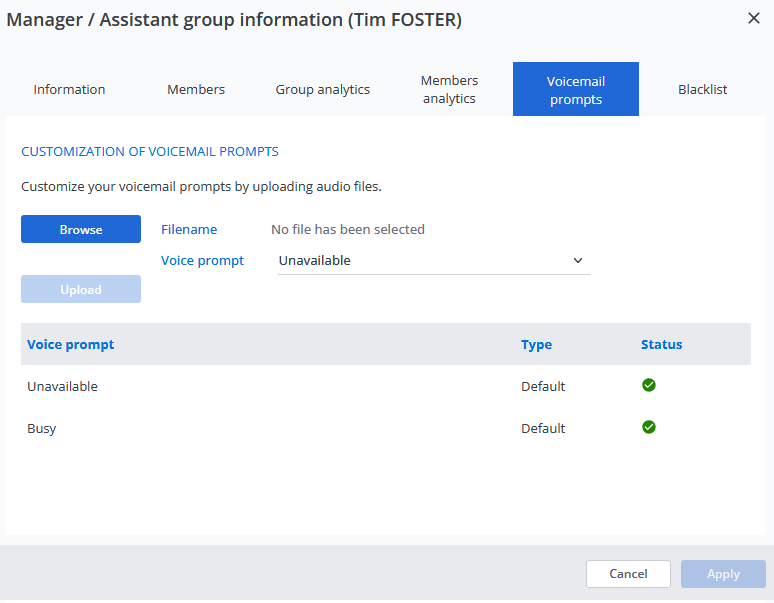Image resolution: width=774 pixels, height=603 pixels.
Task: Go to the Group analytics tab
Action: 323,90
